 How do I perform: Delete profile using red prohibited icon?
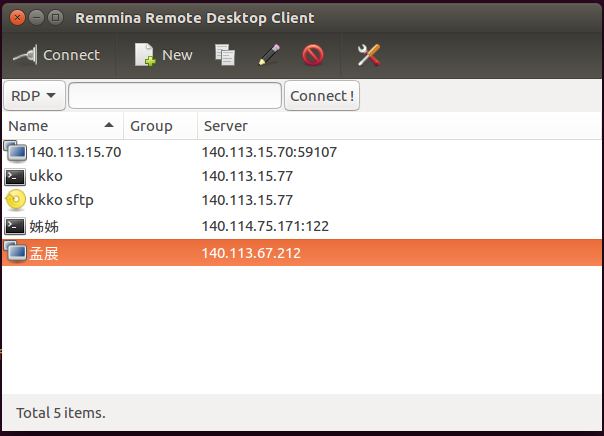[x=313, y=55]
